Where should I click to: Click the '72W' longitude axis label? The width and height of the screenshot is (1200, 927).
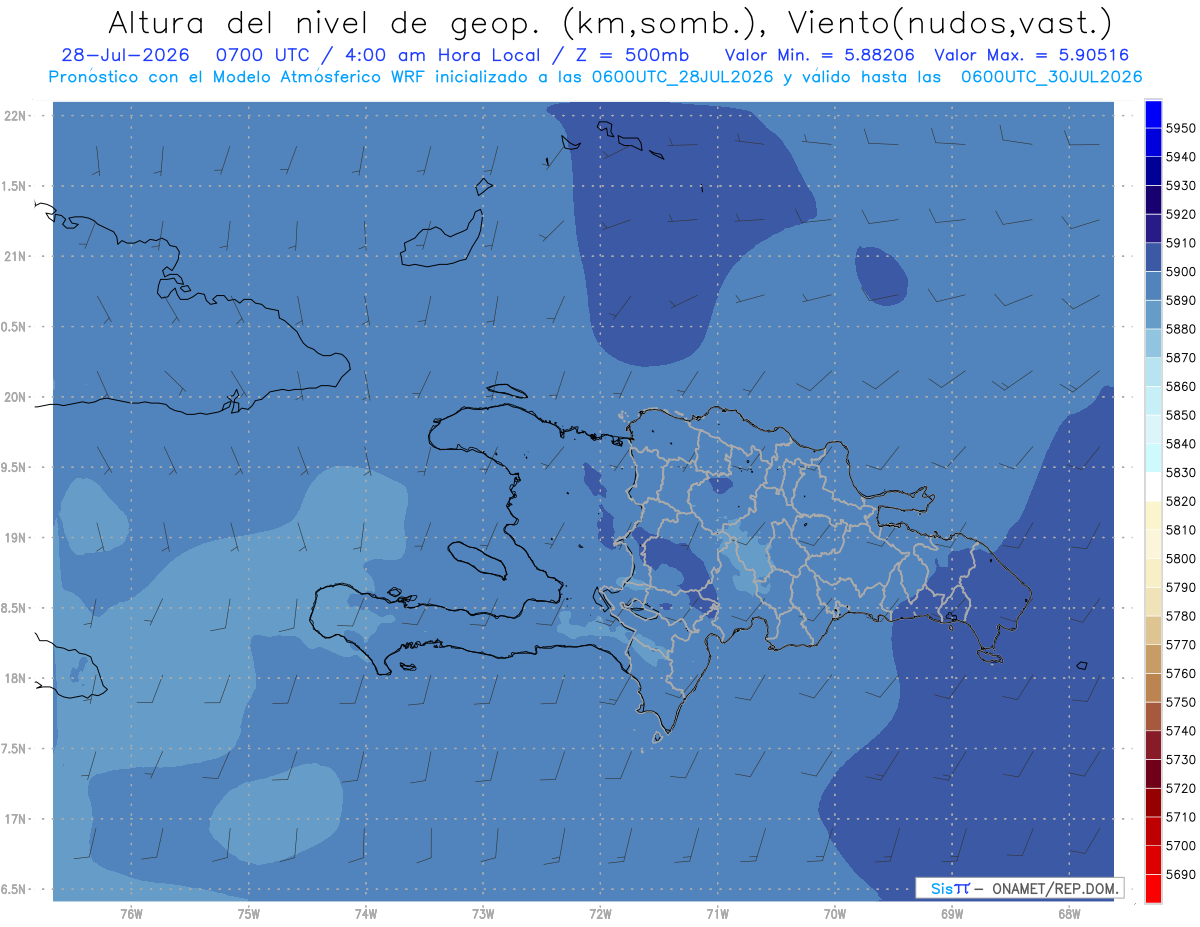(x=601, y=914)
